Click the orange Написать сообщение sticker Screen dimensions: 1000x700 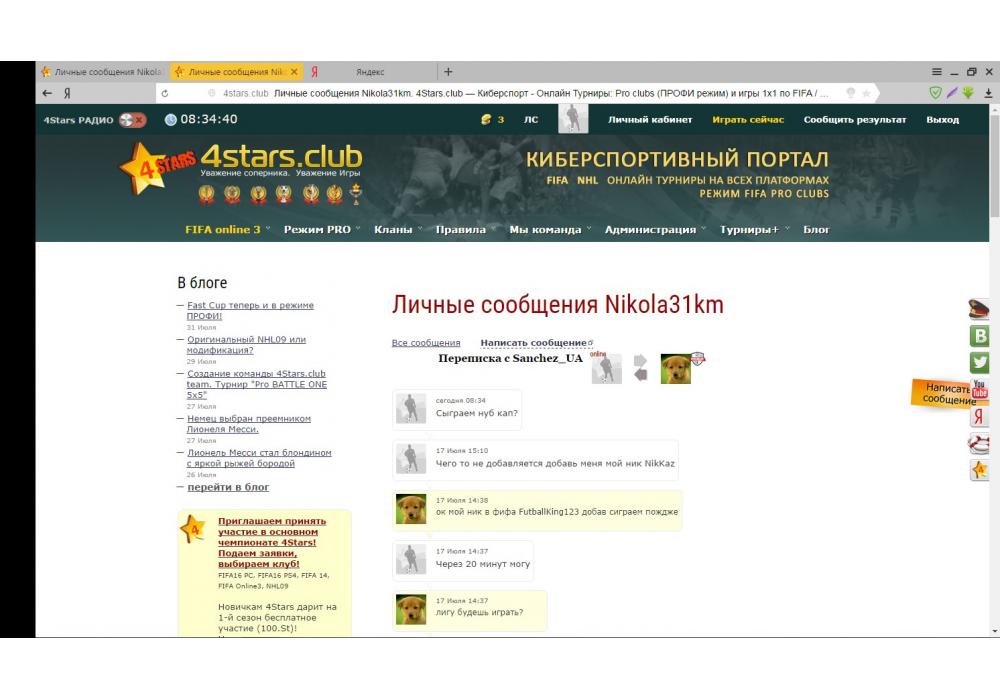[943, 393]
